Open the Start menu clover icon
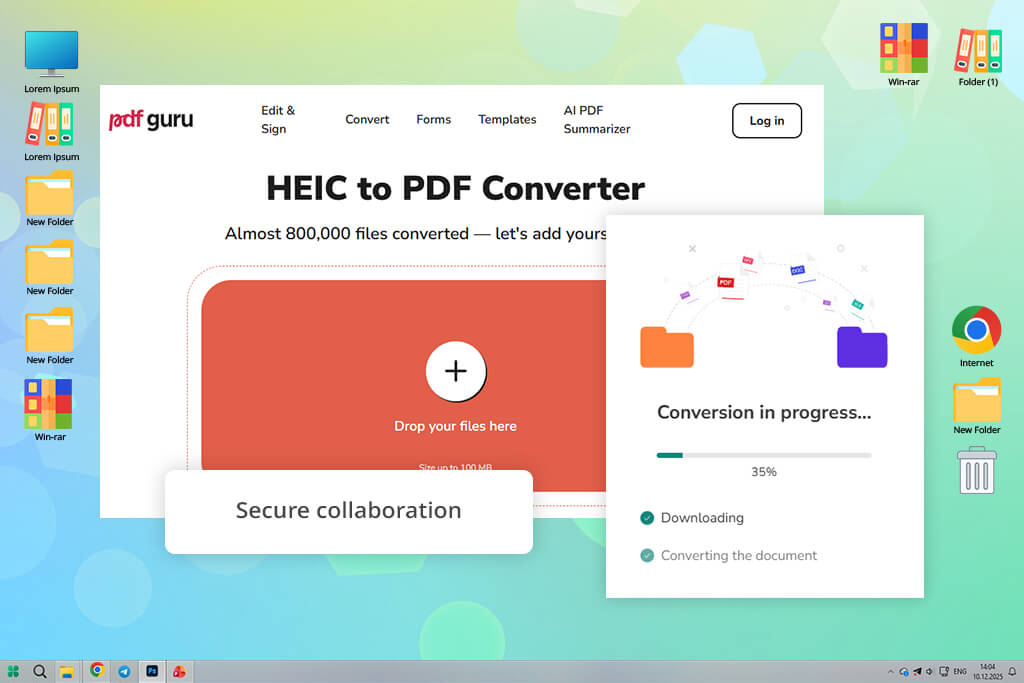The width and height of the screenshot is (1024, 683). click(x=13, y=671)
